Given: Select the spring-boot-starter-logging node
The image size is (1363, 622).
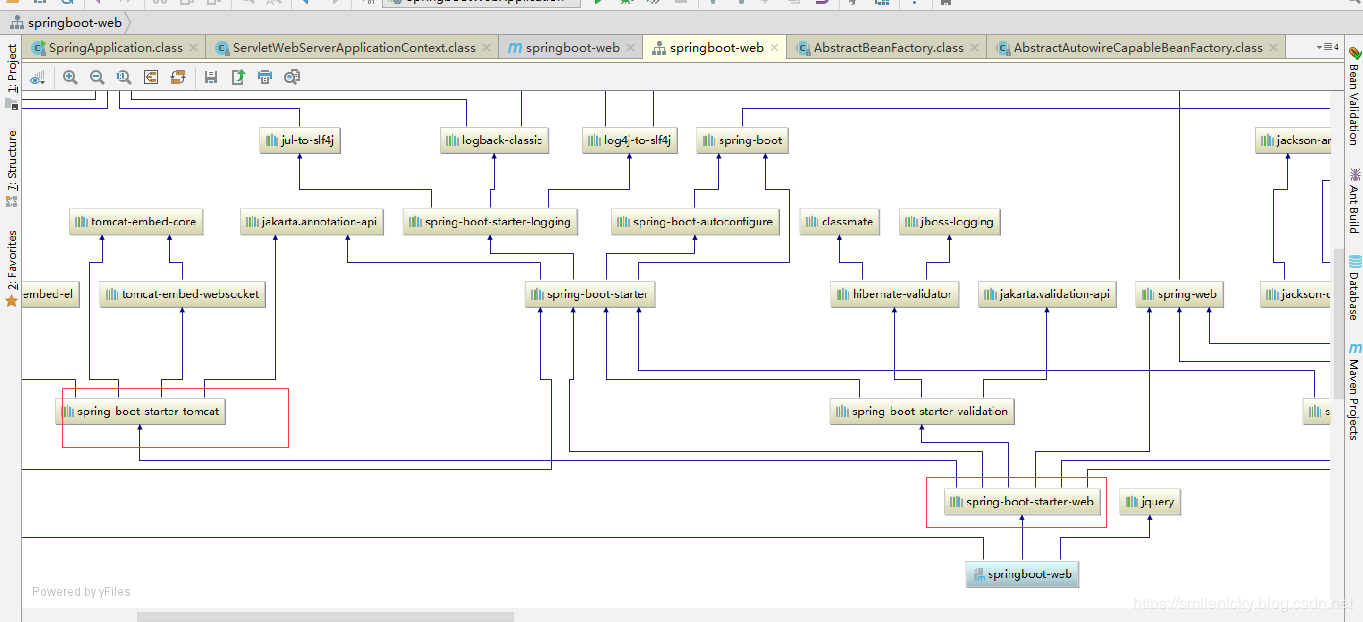Looking at the screenshot, I should pyautogui.click(x=490, y=222).
